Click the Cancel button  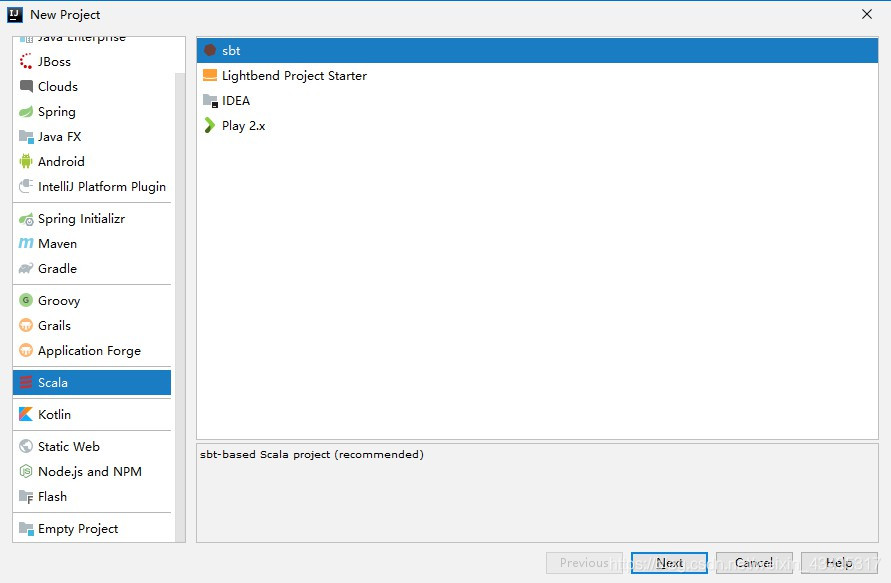[x=754, y=563]
